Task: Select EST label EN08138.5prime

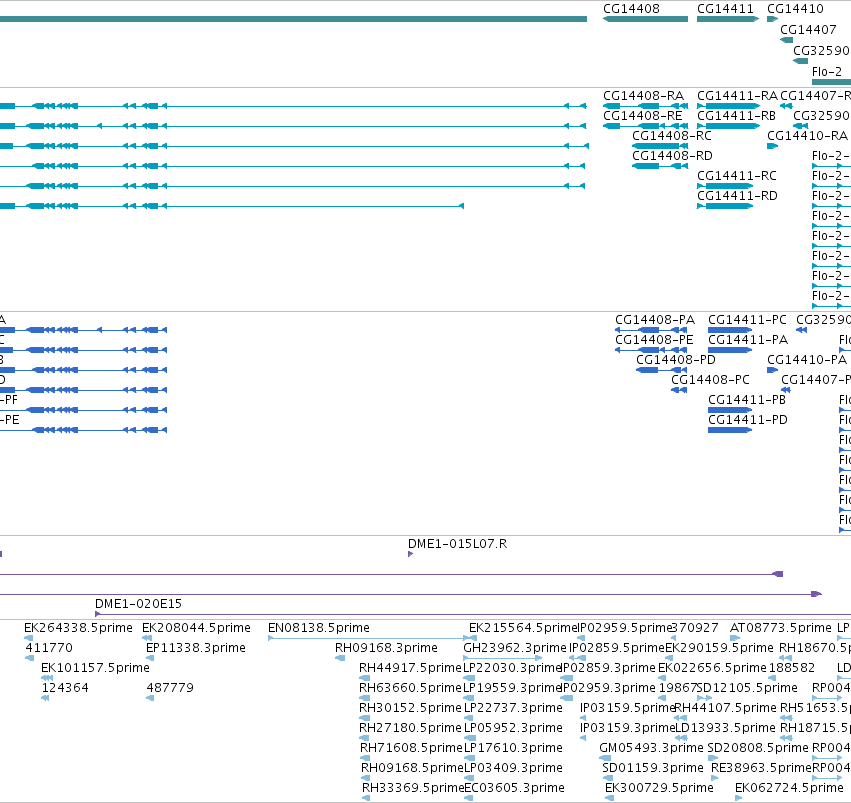Action: (x=319, y=628)
